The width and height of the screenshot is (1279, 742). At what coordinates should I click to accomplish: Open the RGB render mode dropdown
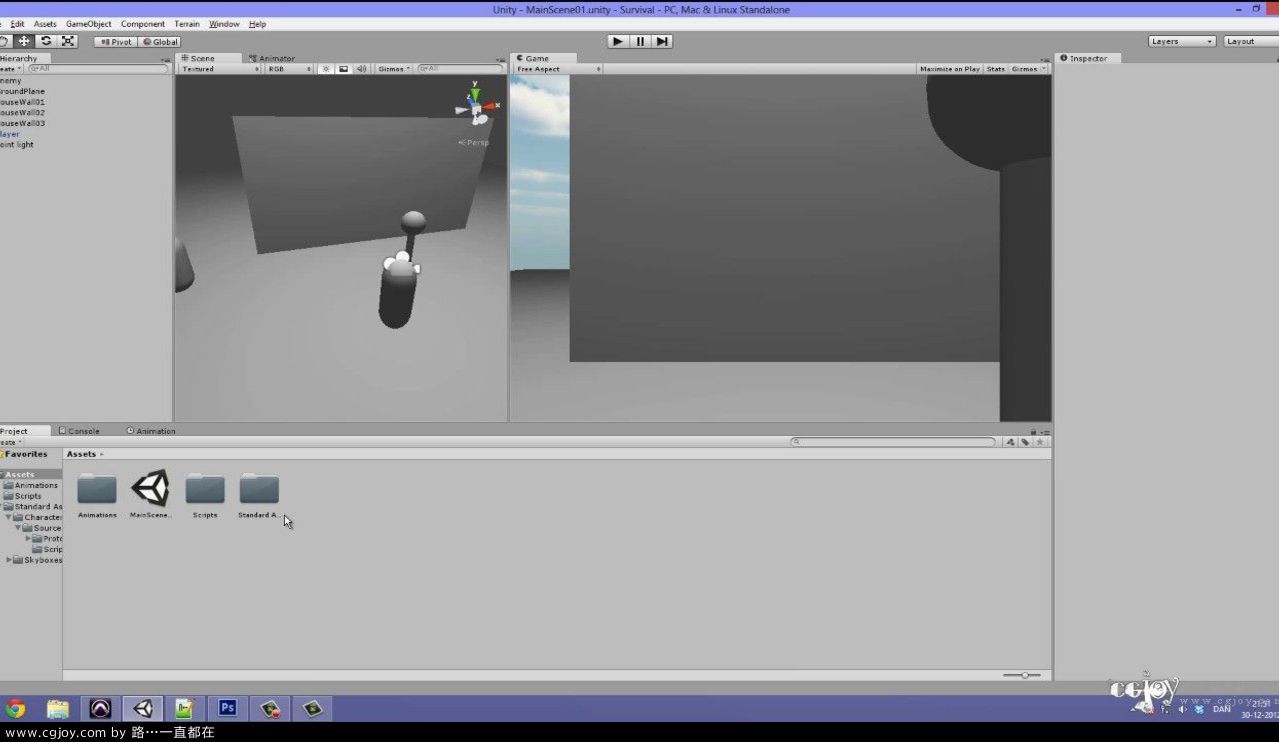coord(289,69)
